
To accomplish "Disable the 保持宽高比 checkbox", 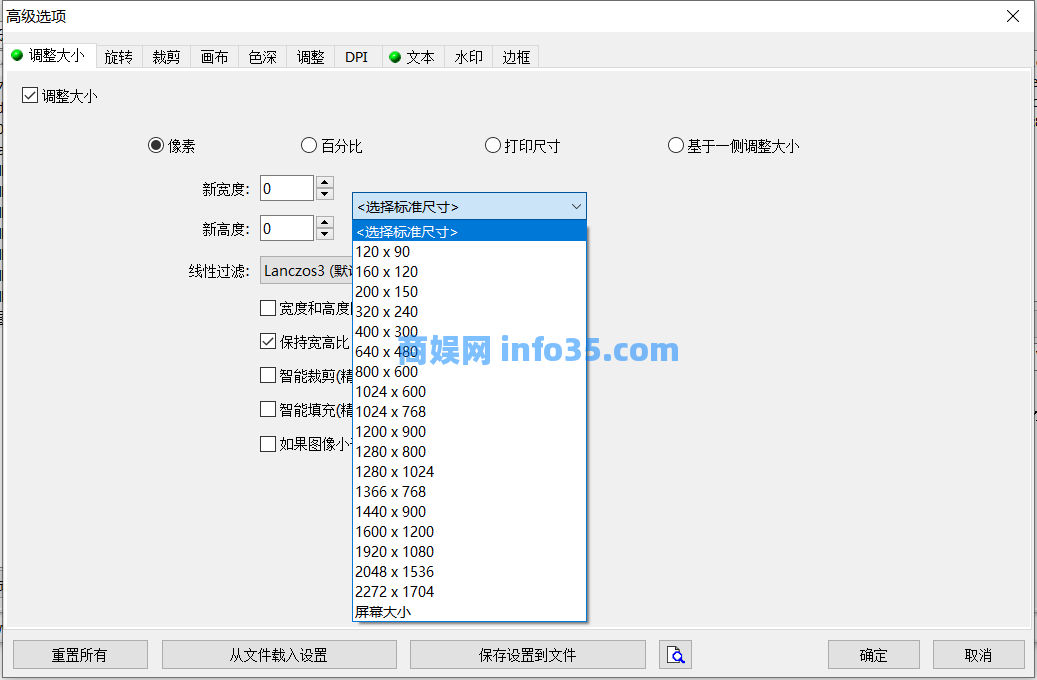I will tap(268, 341).
